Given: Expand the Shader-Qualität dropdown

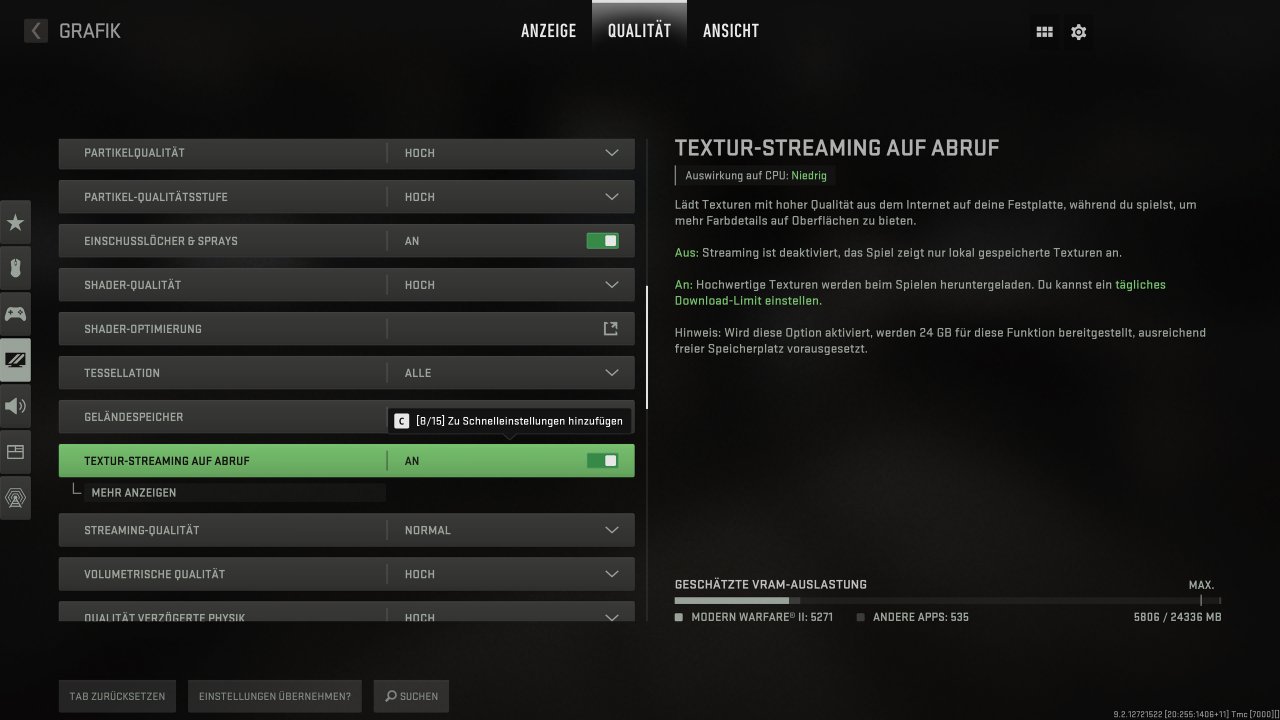Looking at the screenshot, I should pyautogui.click(x=611, y=285).
